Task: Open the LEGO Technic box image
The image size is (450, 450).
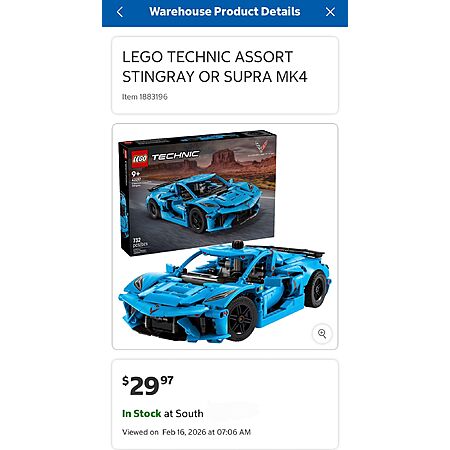Action: [x=197, y=193]
